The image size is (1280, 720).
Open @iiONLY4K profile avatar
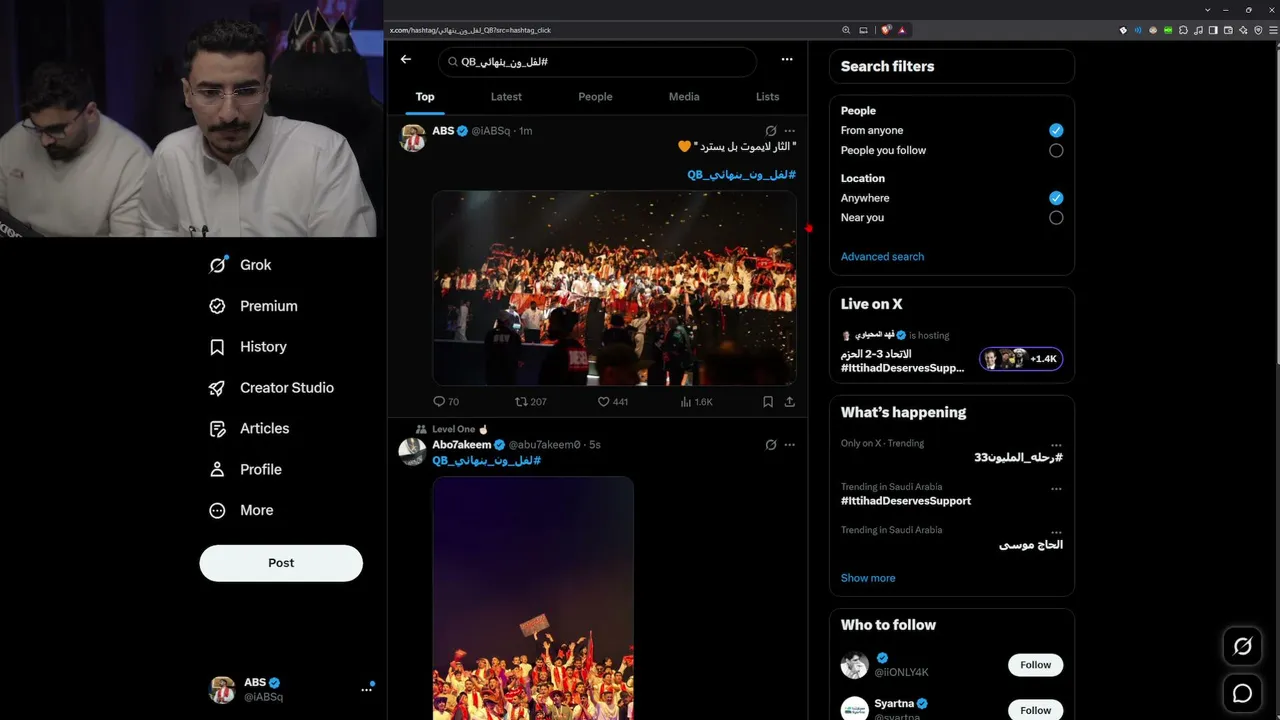(855, 665)
